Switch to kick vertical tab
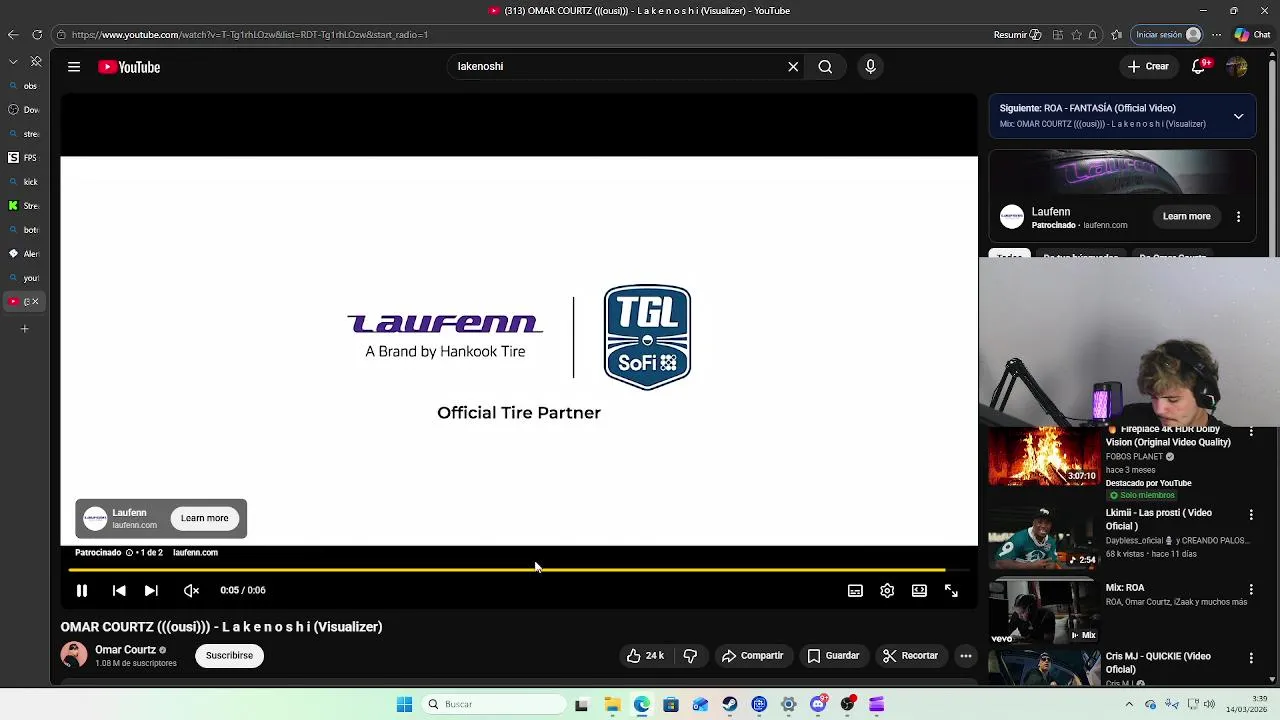 pos(24,182)
